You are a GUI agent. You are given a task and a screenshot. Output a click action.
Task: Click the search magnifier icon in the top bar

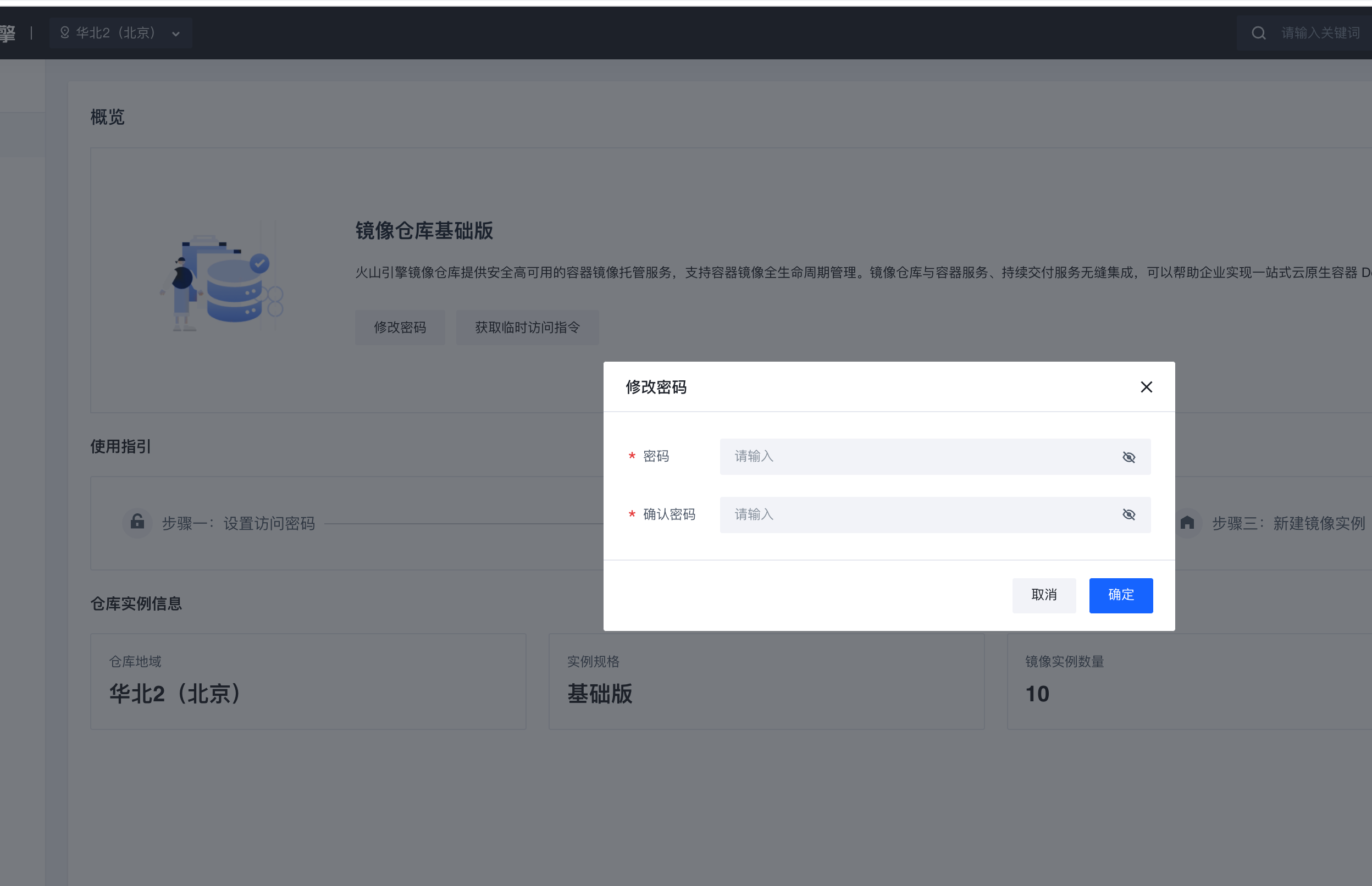click(1259, 33)
